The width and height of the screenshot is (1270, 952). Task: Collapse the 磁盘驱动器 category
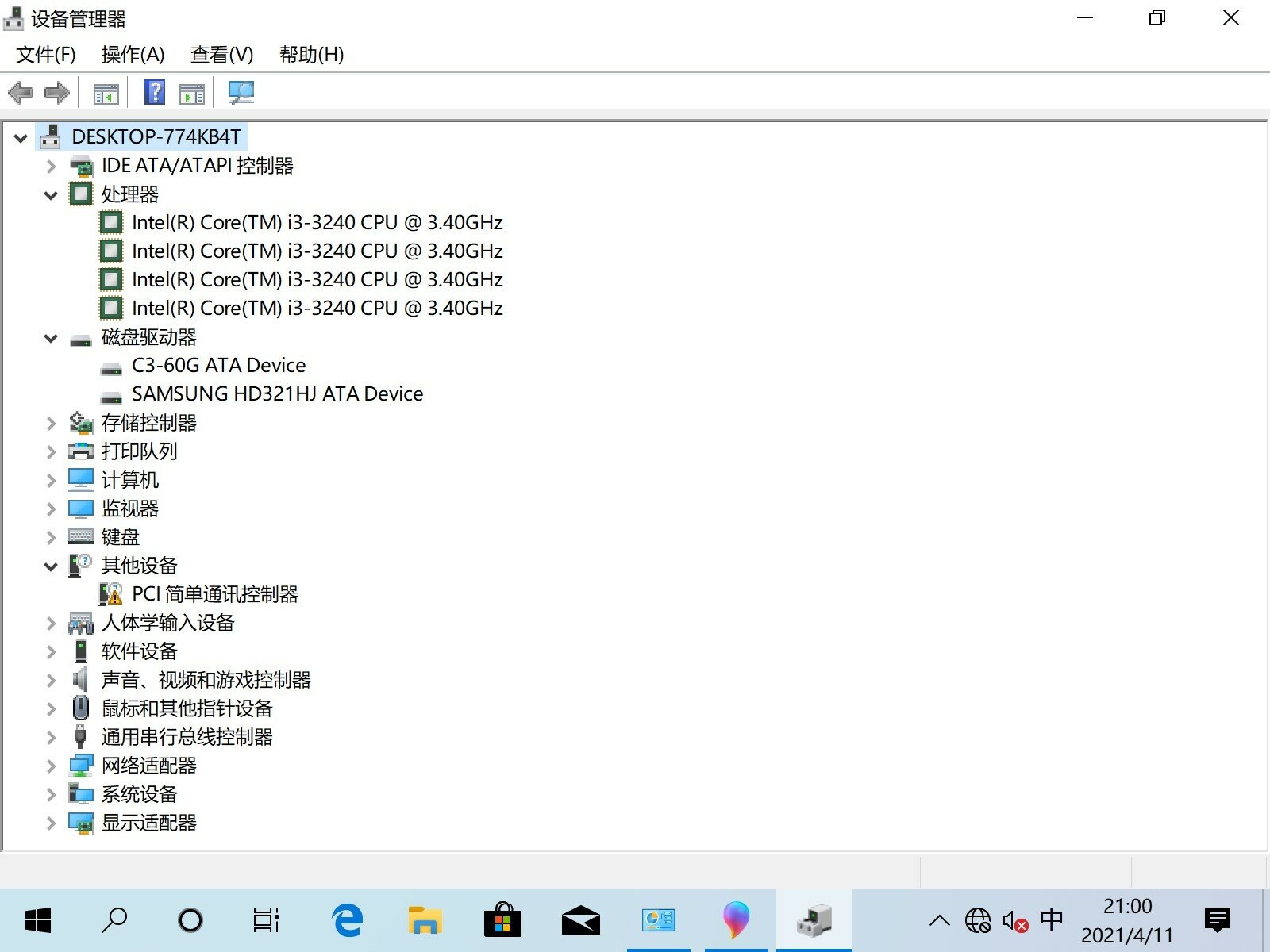51,338
